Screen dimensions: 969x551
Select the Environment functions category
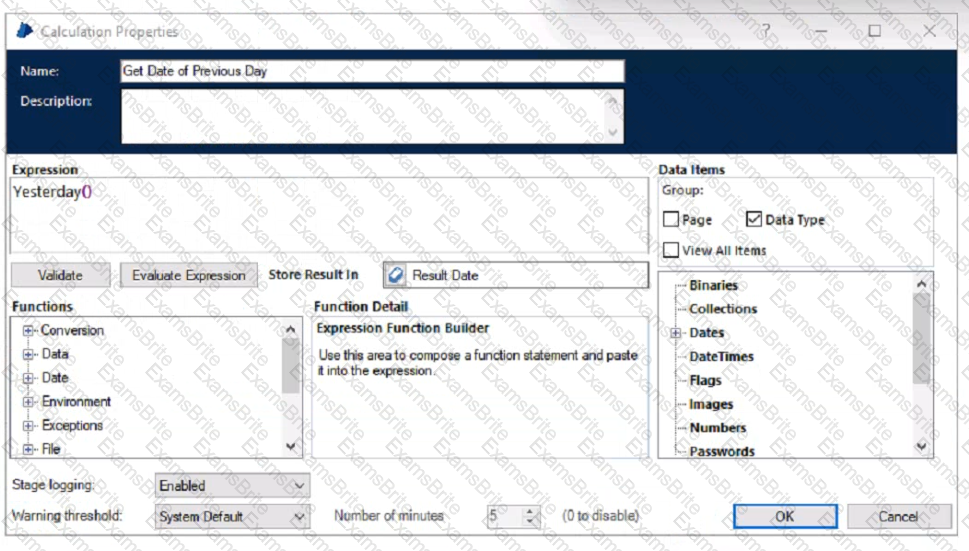pos(76,402)
